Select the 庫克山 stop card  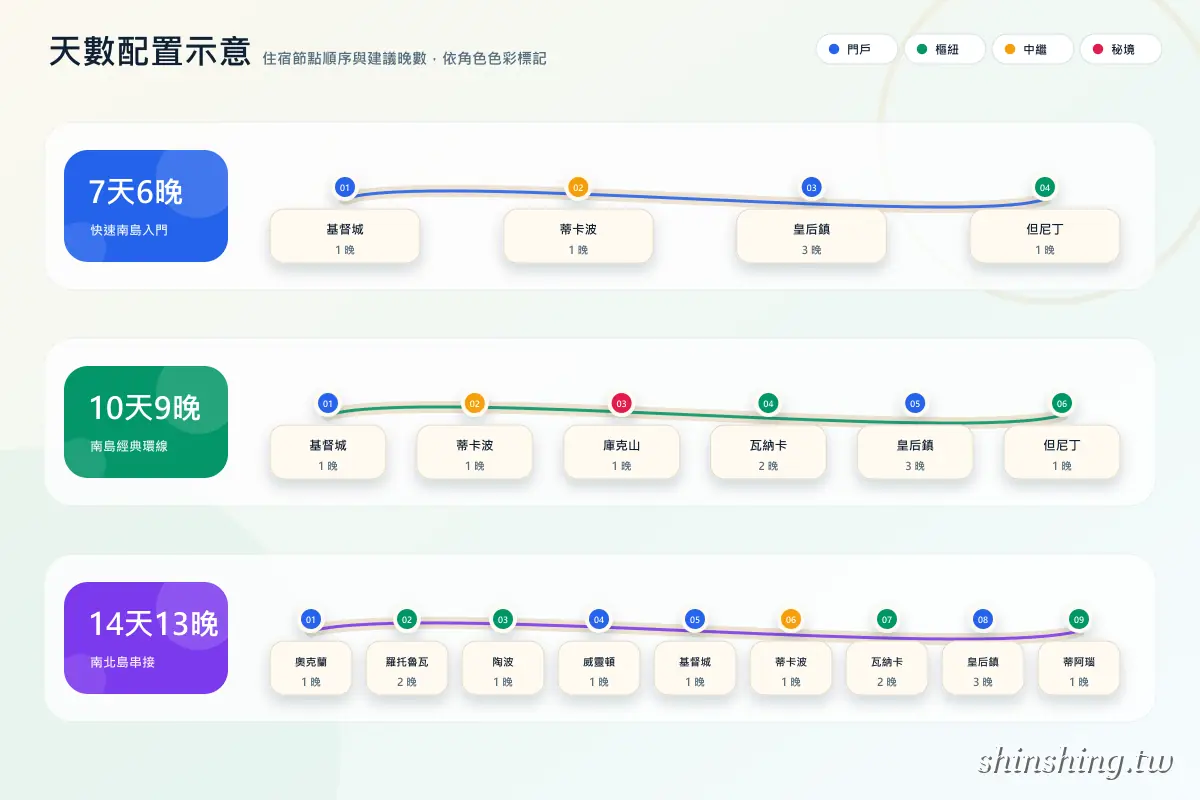coord(621,452)
